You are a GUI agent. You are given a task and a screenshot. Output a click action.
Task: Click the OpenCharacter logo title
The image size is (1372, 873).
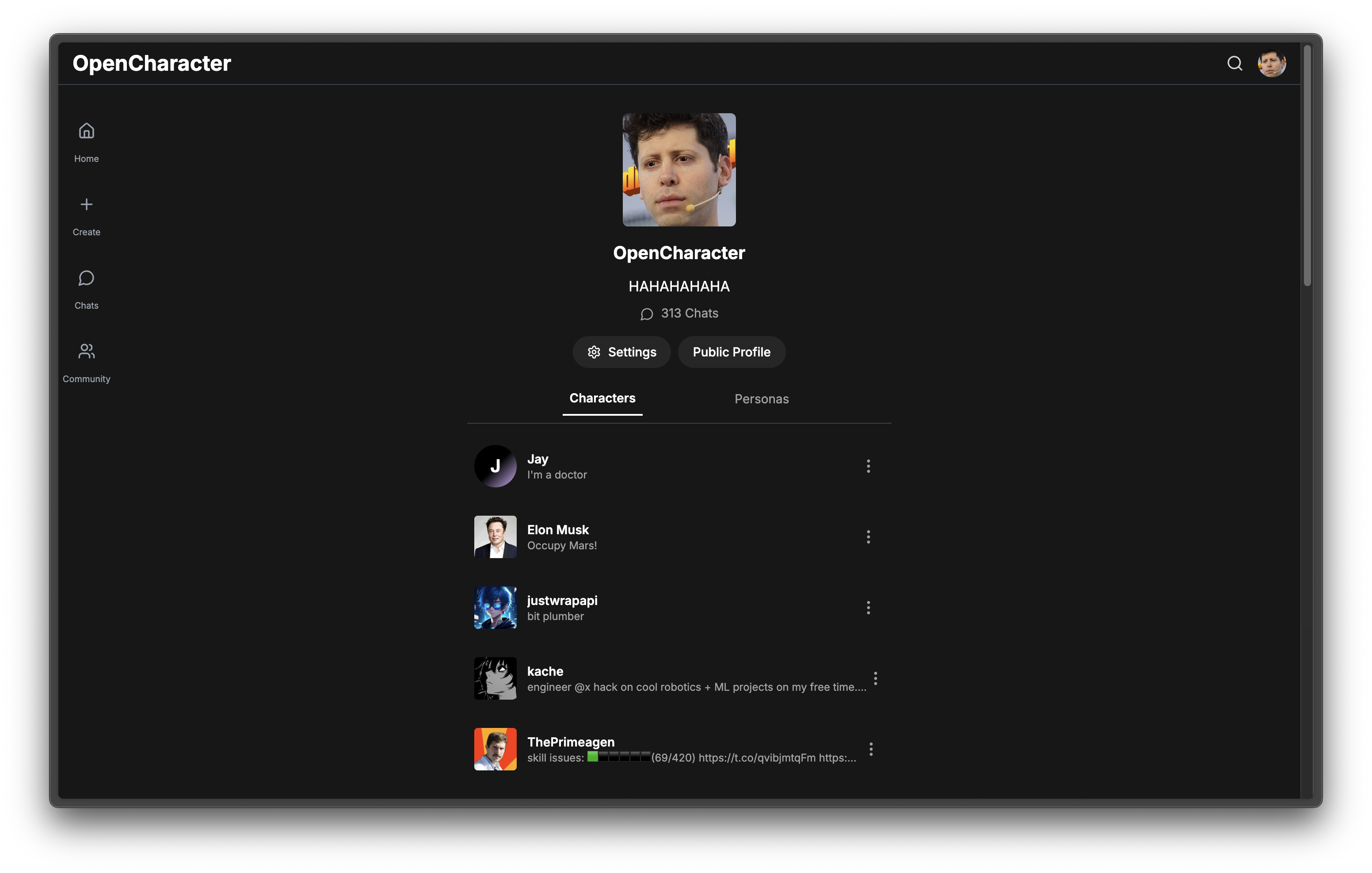152,63
